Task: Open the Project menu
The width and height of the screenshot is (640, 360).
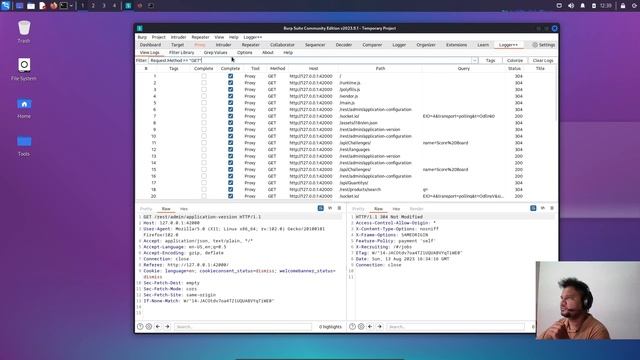Action: (x=158, y=37)
